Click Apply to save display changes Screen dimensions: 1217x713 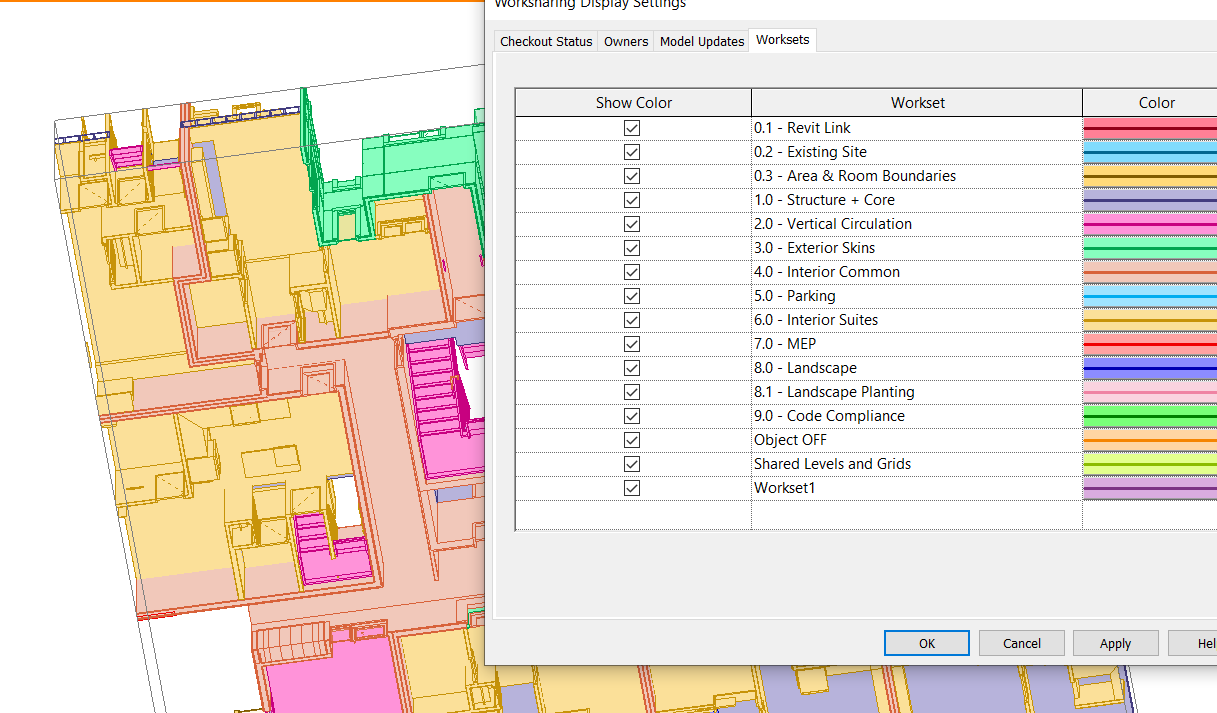pyautogui.click(x=1115, y=642)
